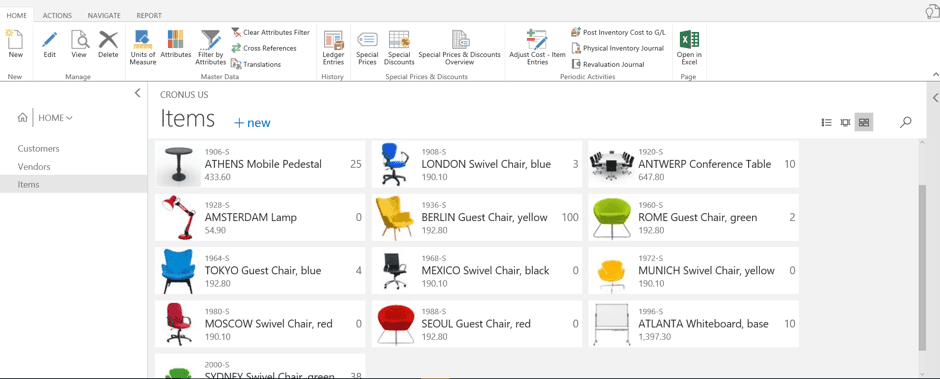Open Customers in navigation
The image size is (940, 379).
tap(38, 149)
